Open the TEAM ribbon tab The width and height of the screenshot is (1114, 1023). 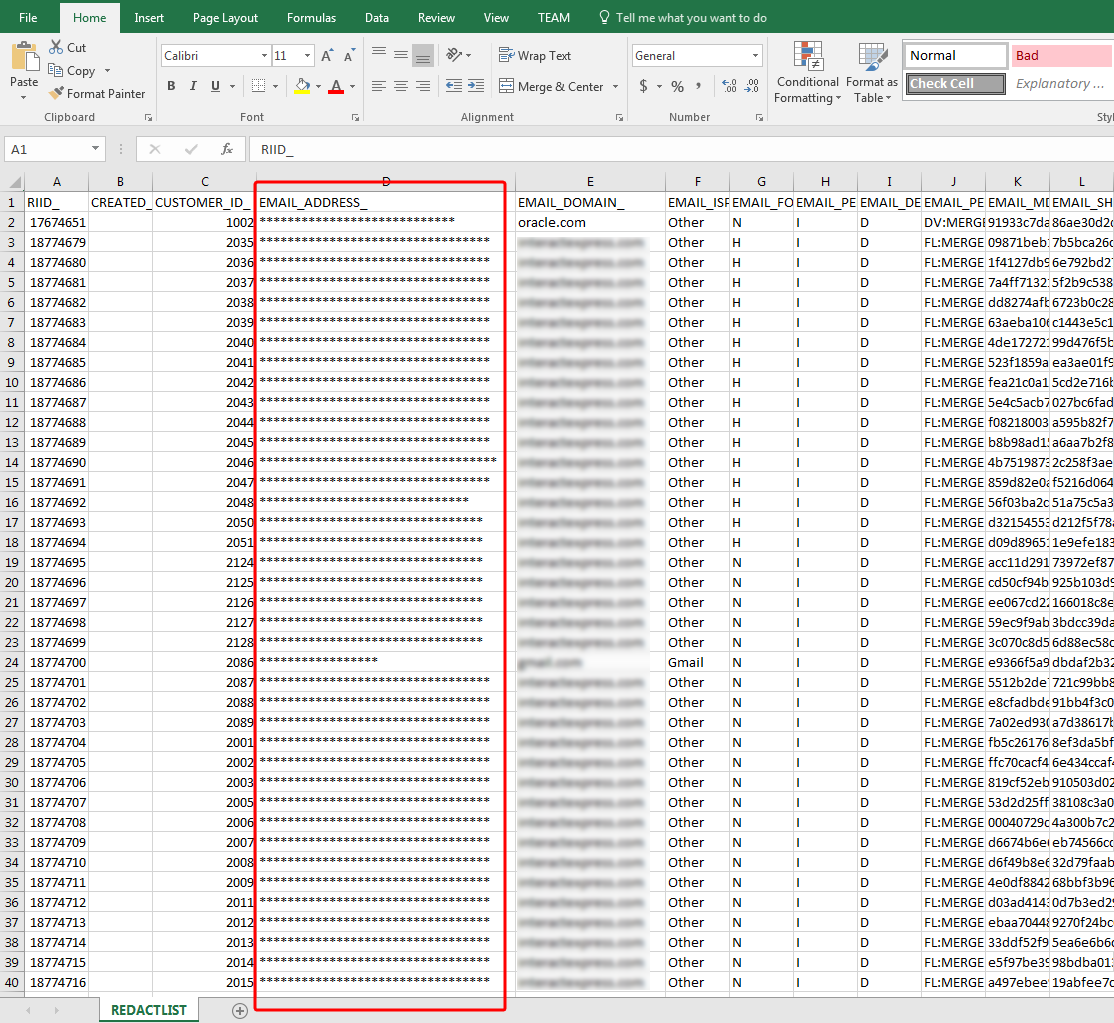tap(554, 17)
